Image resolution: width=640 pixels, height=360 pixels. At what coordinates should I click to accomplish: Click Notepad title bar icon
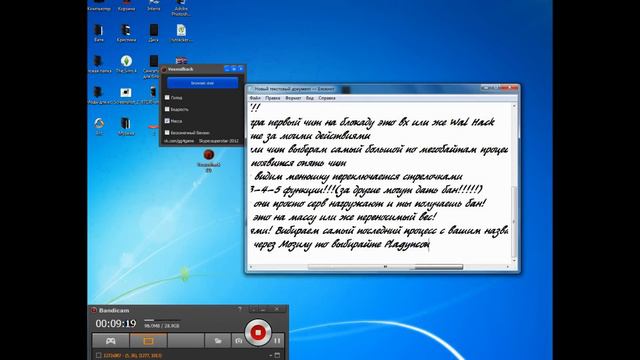click(x=251, y=89)
